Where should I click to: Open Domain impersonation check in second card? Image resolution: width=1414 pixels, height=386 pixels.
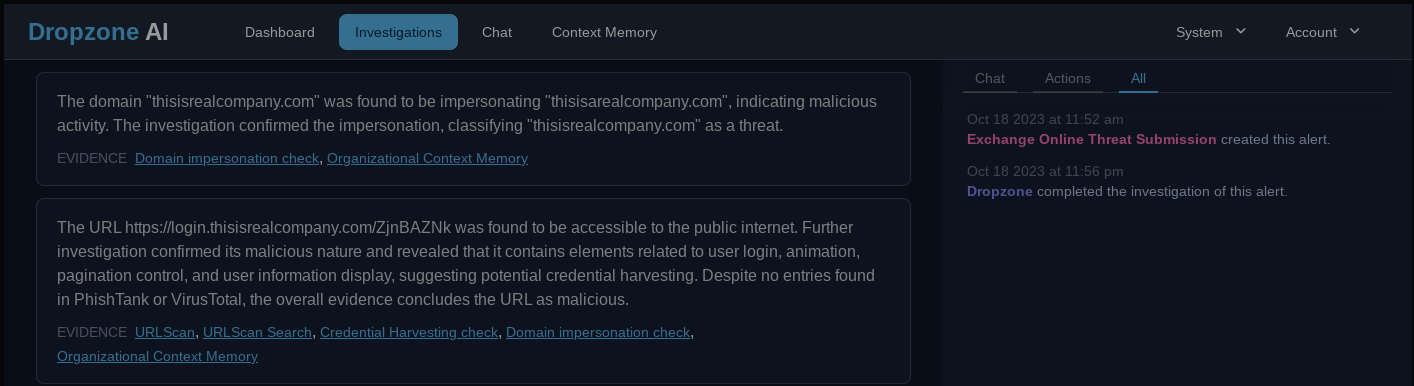coord(598,332)
